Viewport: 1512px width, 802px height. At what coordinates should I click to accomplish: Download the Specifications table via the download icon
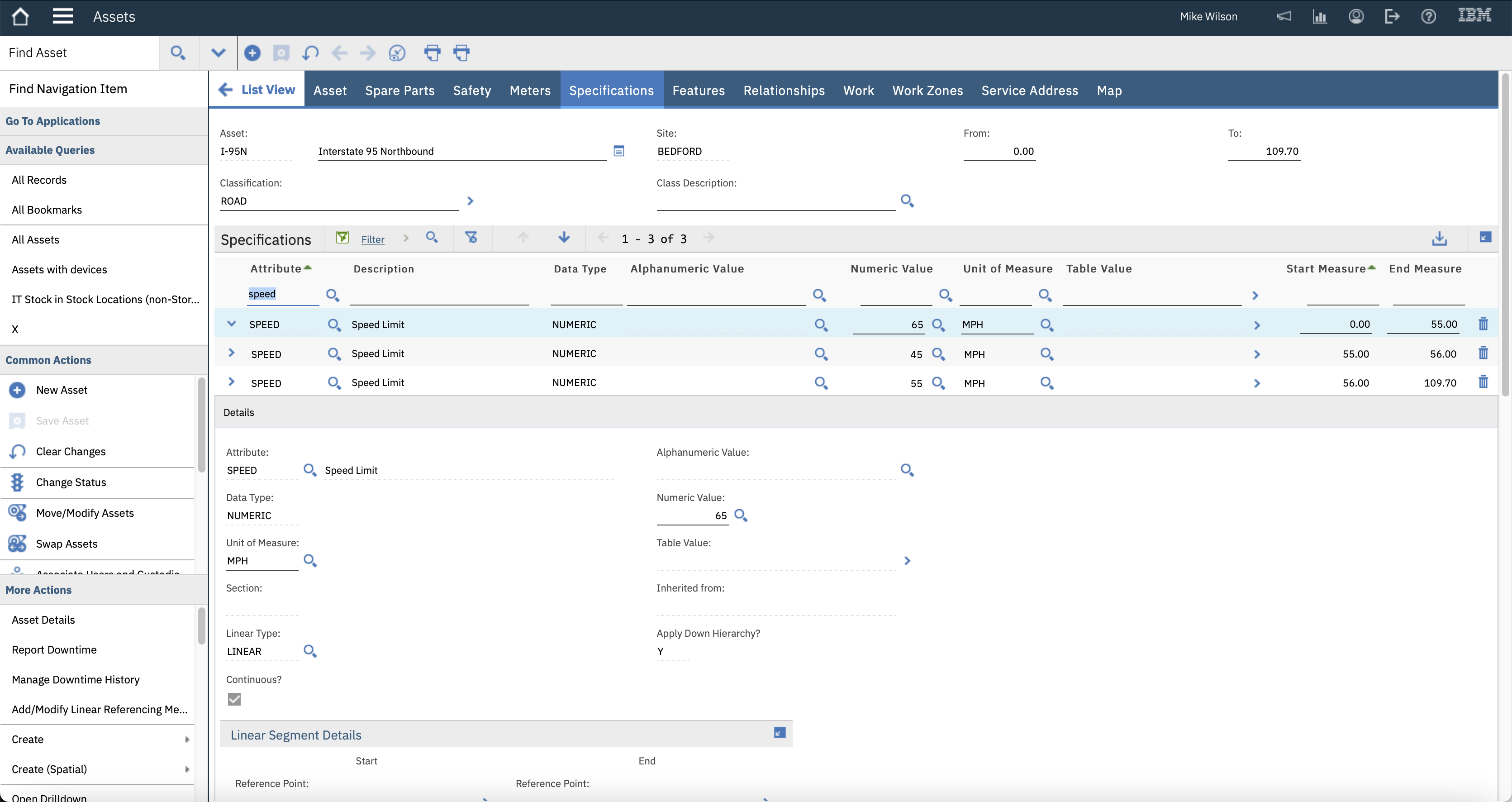click(x=1439, y=239)
